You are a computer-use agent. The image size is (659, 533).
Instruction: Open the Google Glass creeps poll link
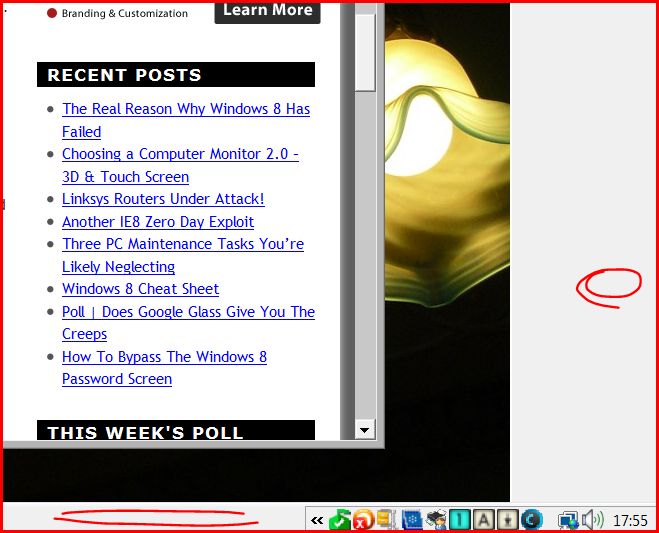[188, 323]
